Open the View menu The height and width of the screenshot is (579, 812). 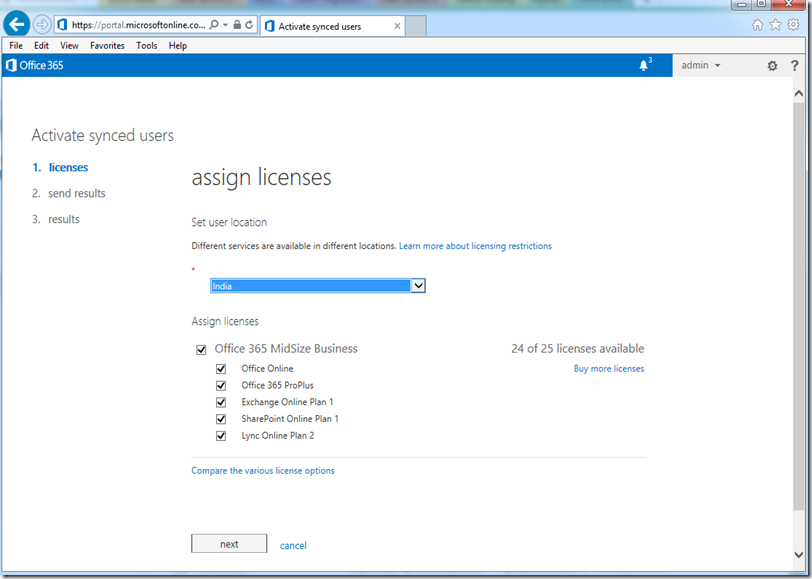[69, 46]
